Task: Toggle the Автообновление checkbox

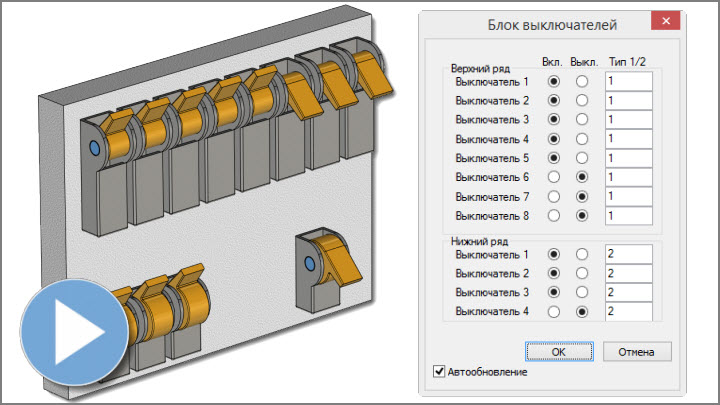Action: click(439, 372)
